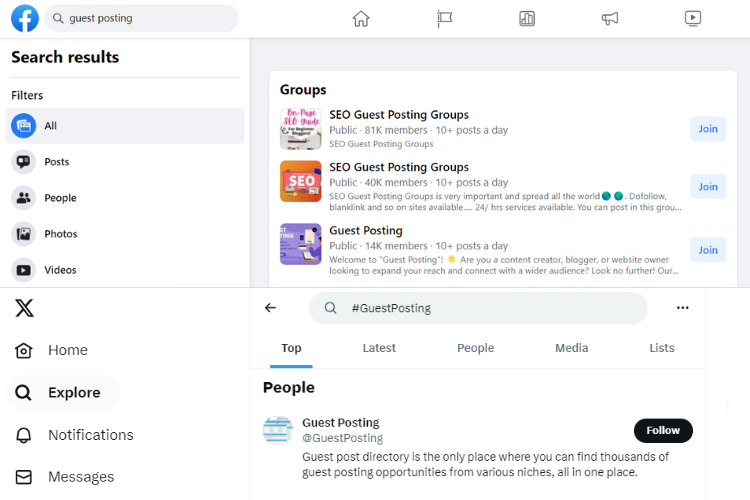Click the Notifications bell icon

(x=23, y=435)
